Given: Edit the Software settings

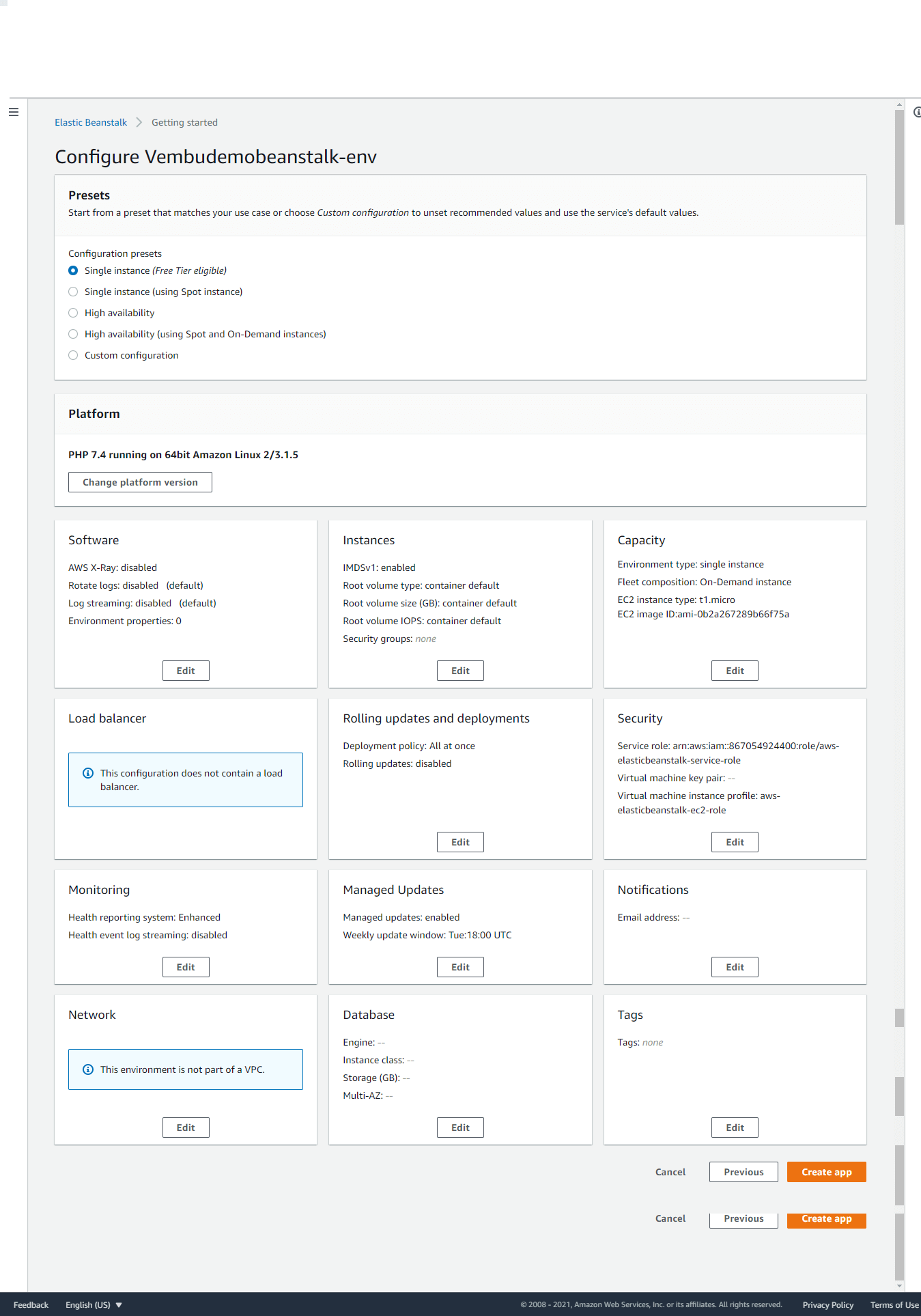Looking at the screenshot, I should (x=186, y=671).
